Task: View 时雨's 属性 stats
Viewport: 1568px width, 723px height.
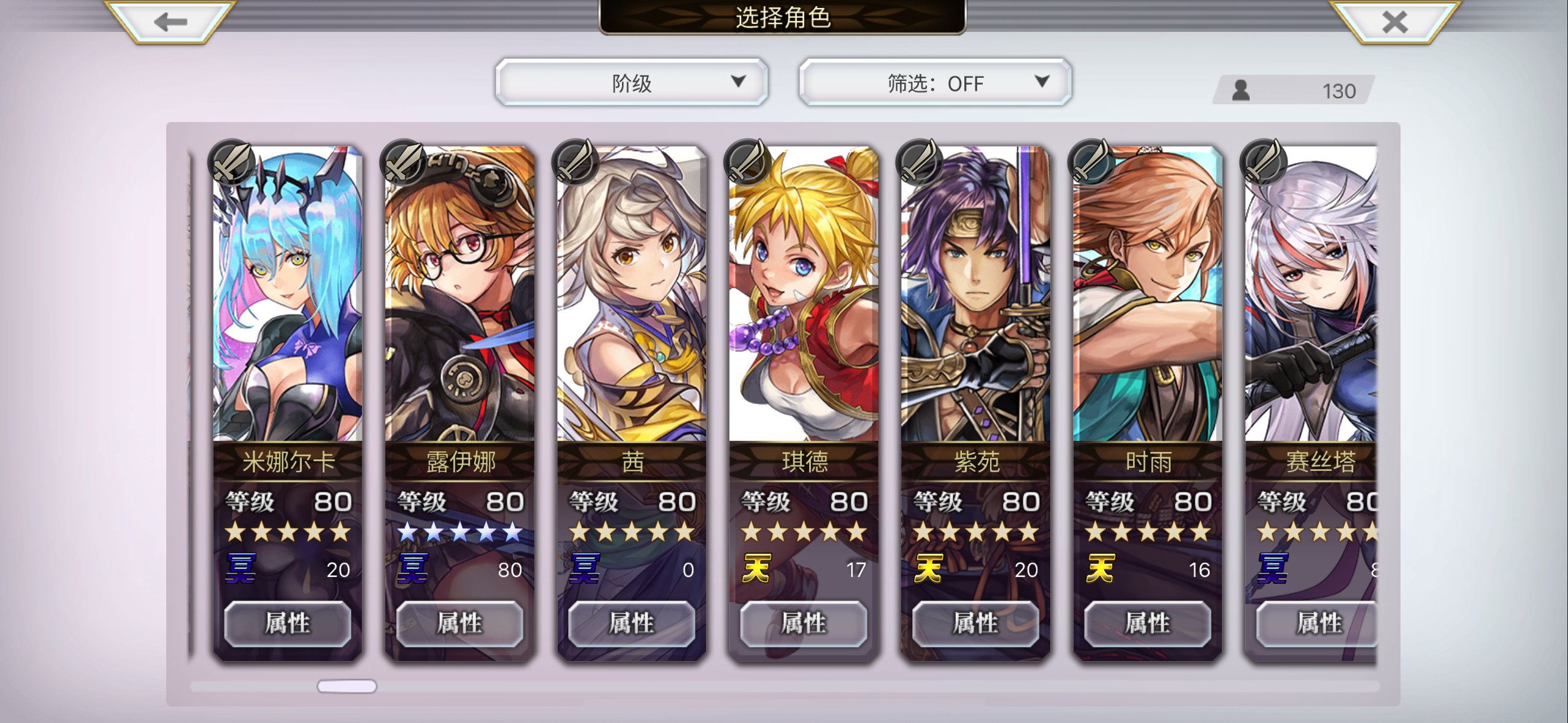Action: 1147,624
